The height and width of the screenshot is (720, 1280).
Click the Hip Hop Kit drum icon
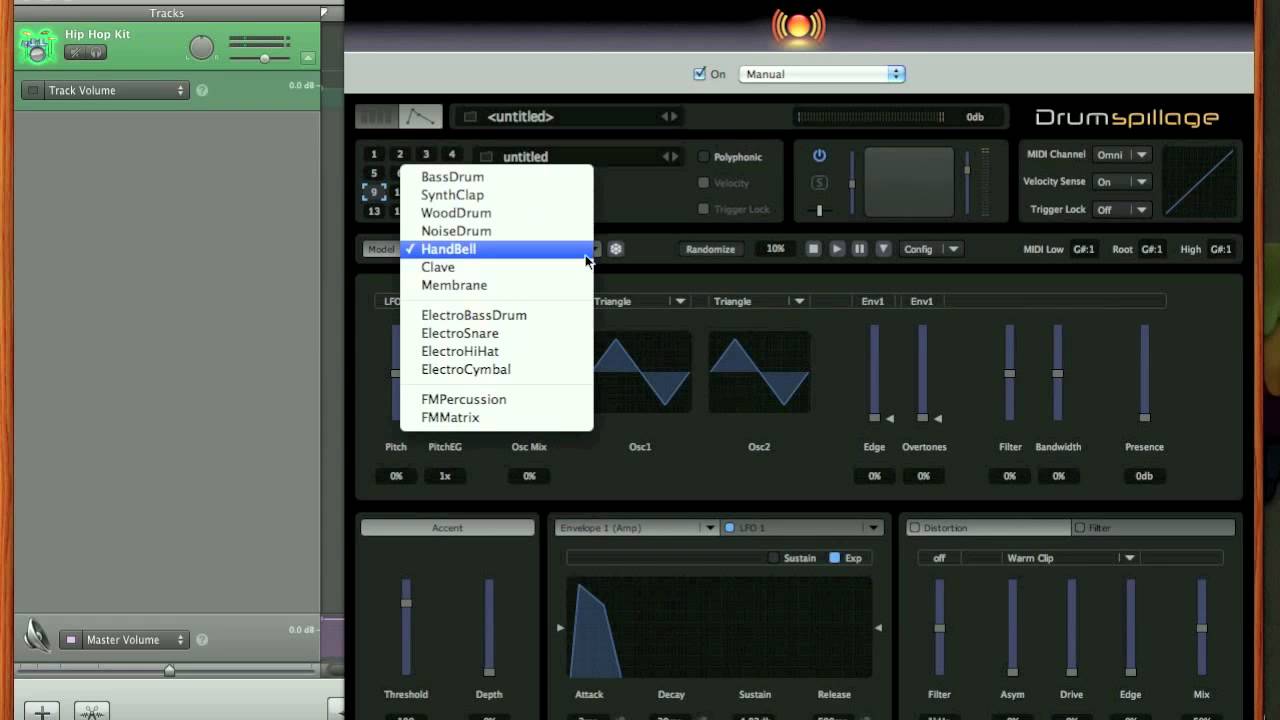click(x=38, y=46)
